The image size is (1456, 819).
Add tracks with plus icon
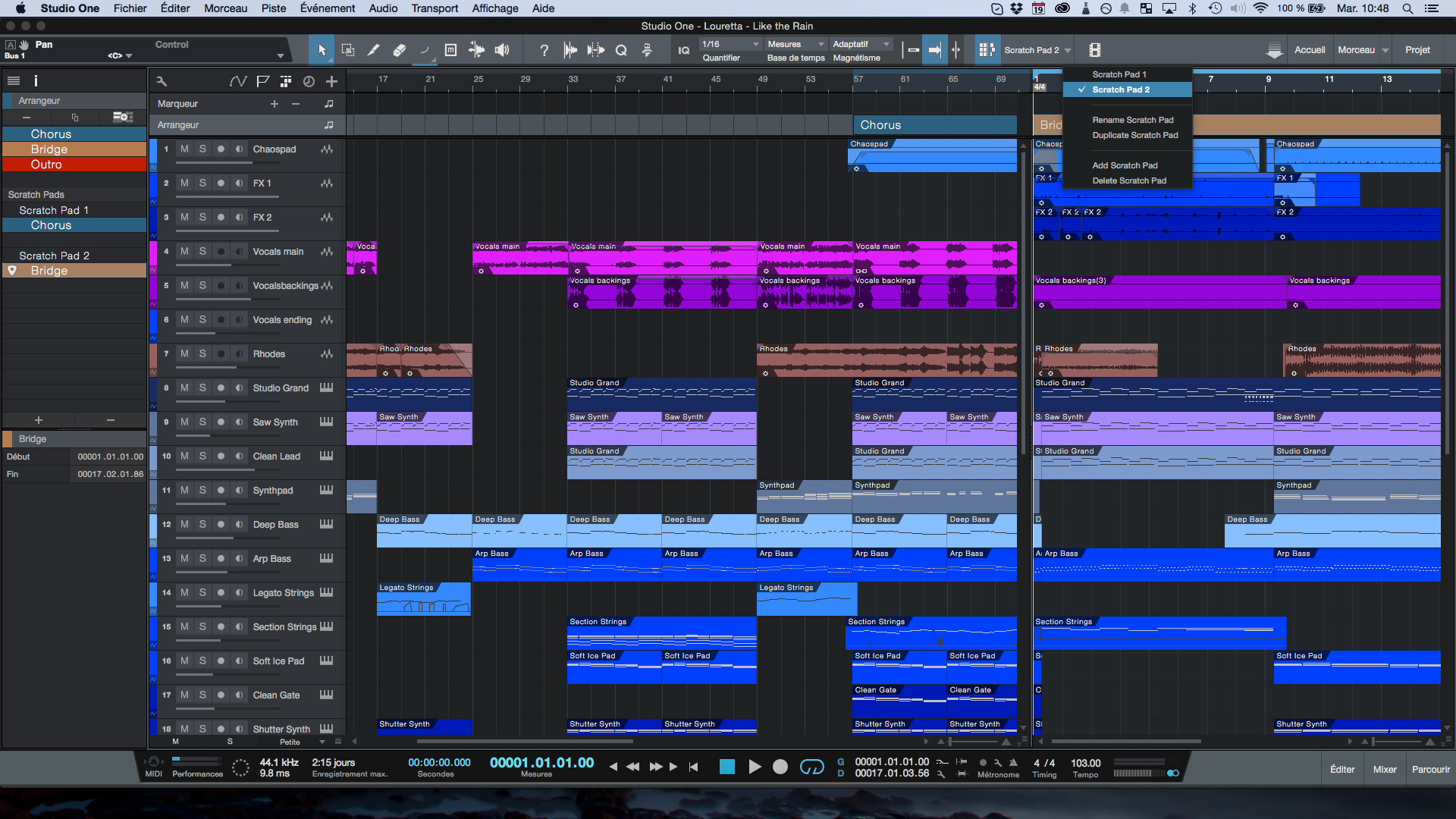coord(331,81)
